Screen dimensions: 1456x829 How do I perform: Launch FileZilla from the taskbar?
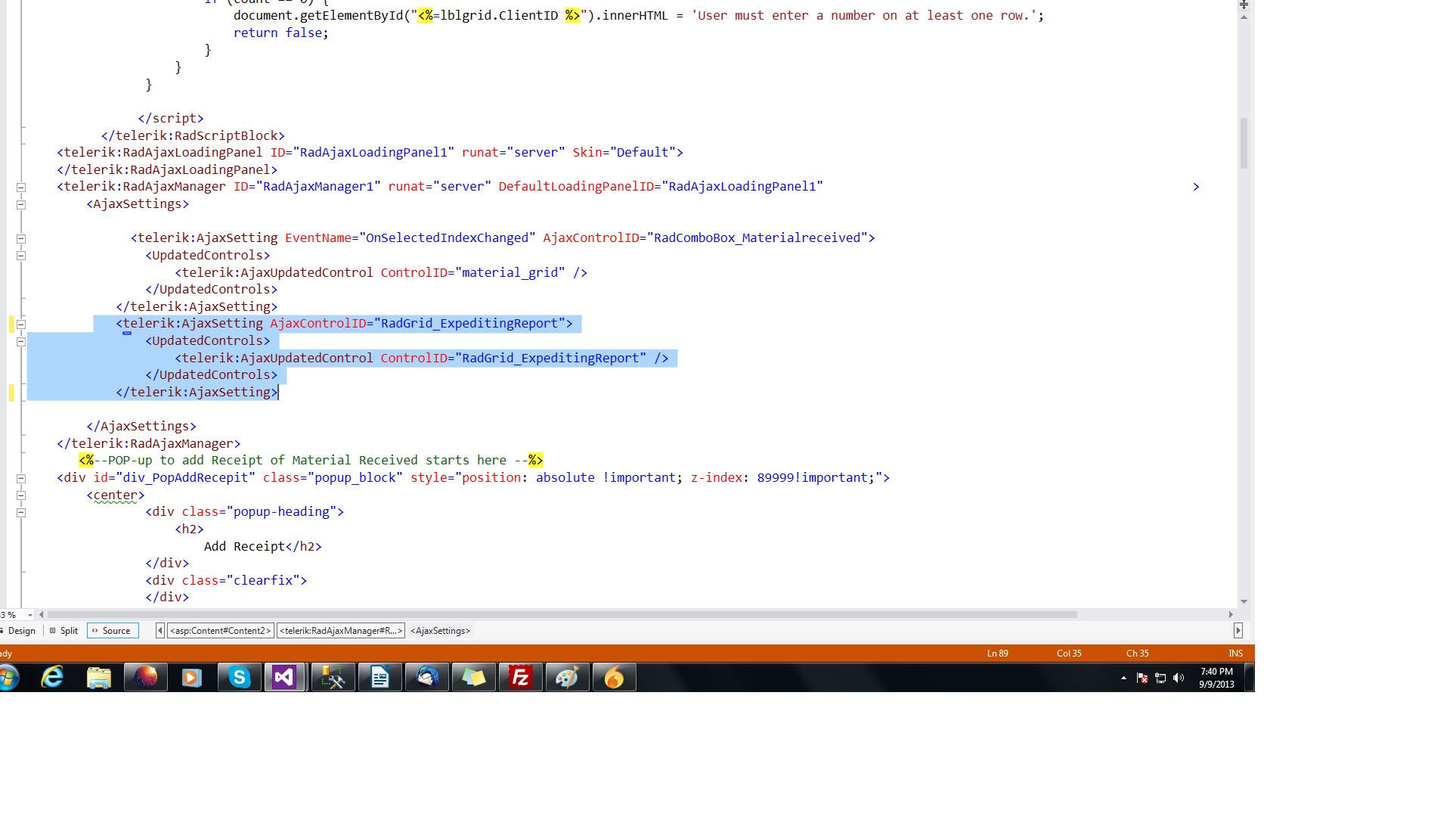pos(520,677)
